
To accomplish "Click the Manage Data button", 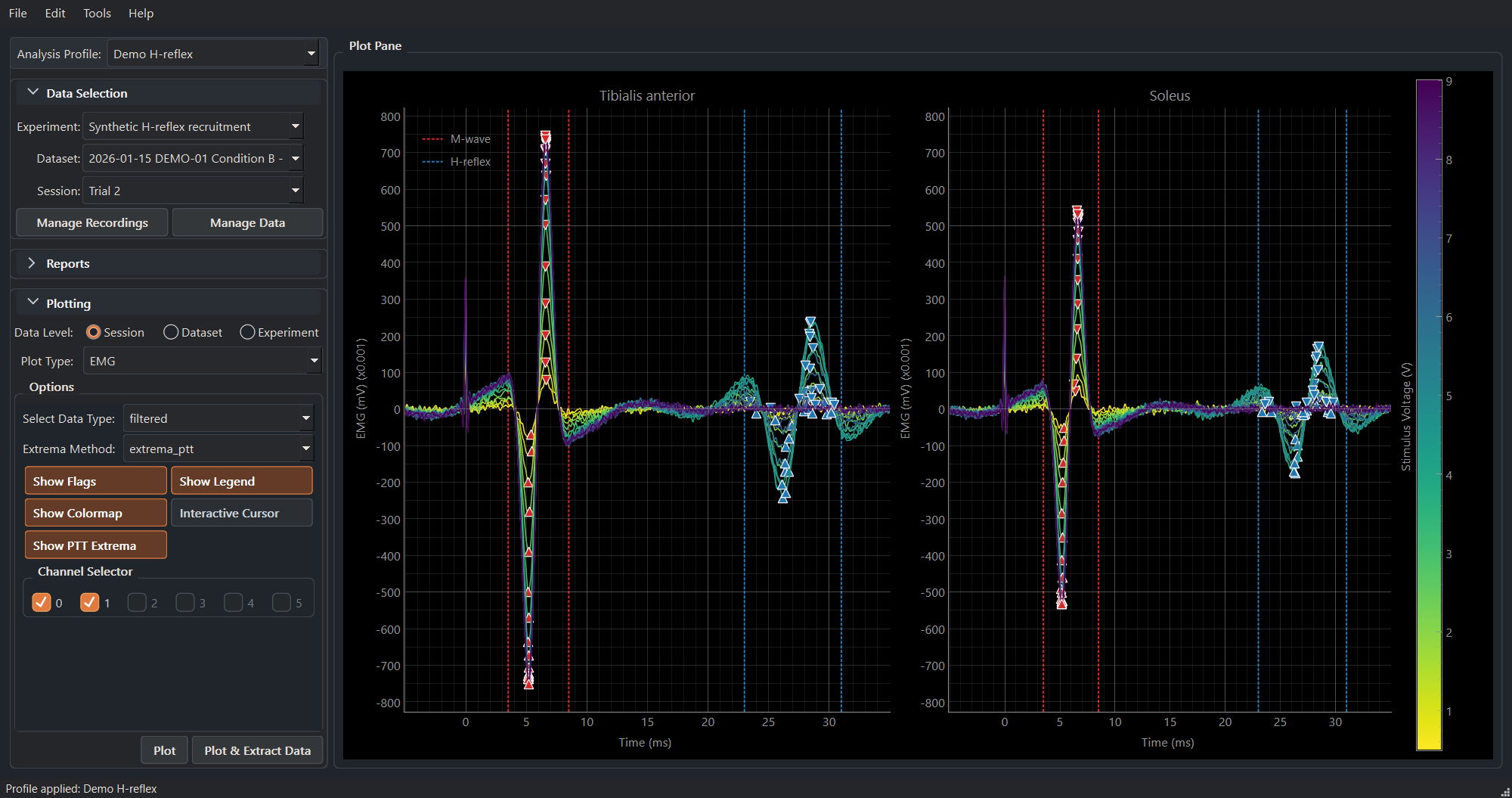I will click(247, 222).
